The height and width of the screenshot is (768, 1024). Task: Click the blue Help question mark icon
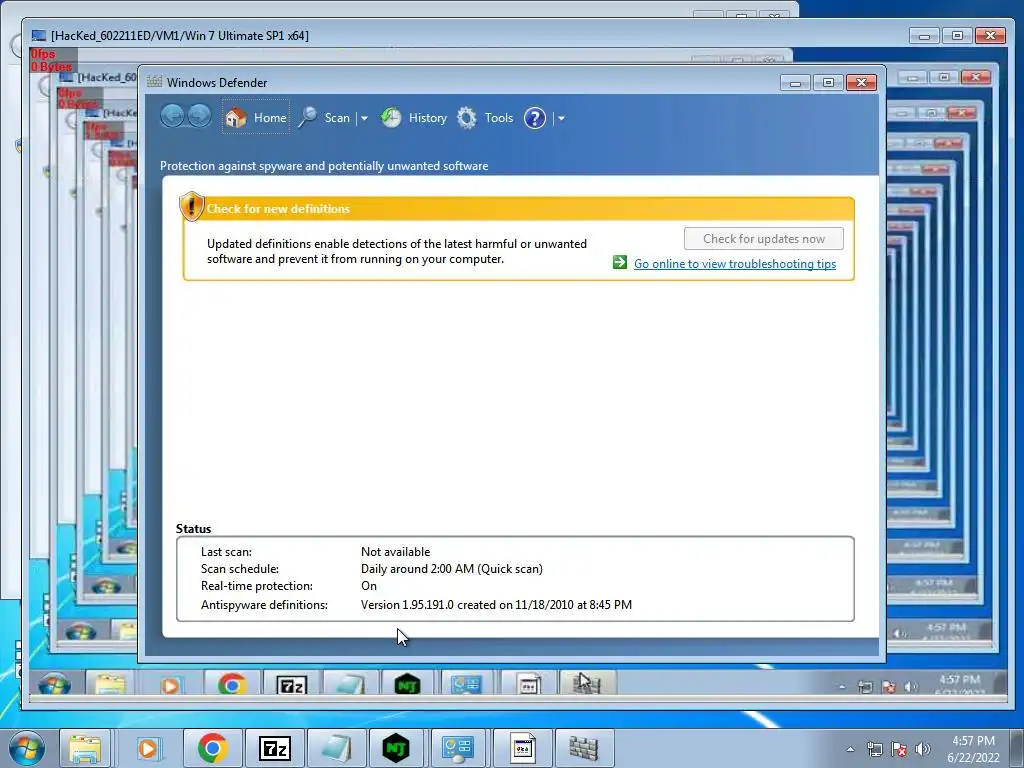(535, 118)
